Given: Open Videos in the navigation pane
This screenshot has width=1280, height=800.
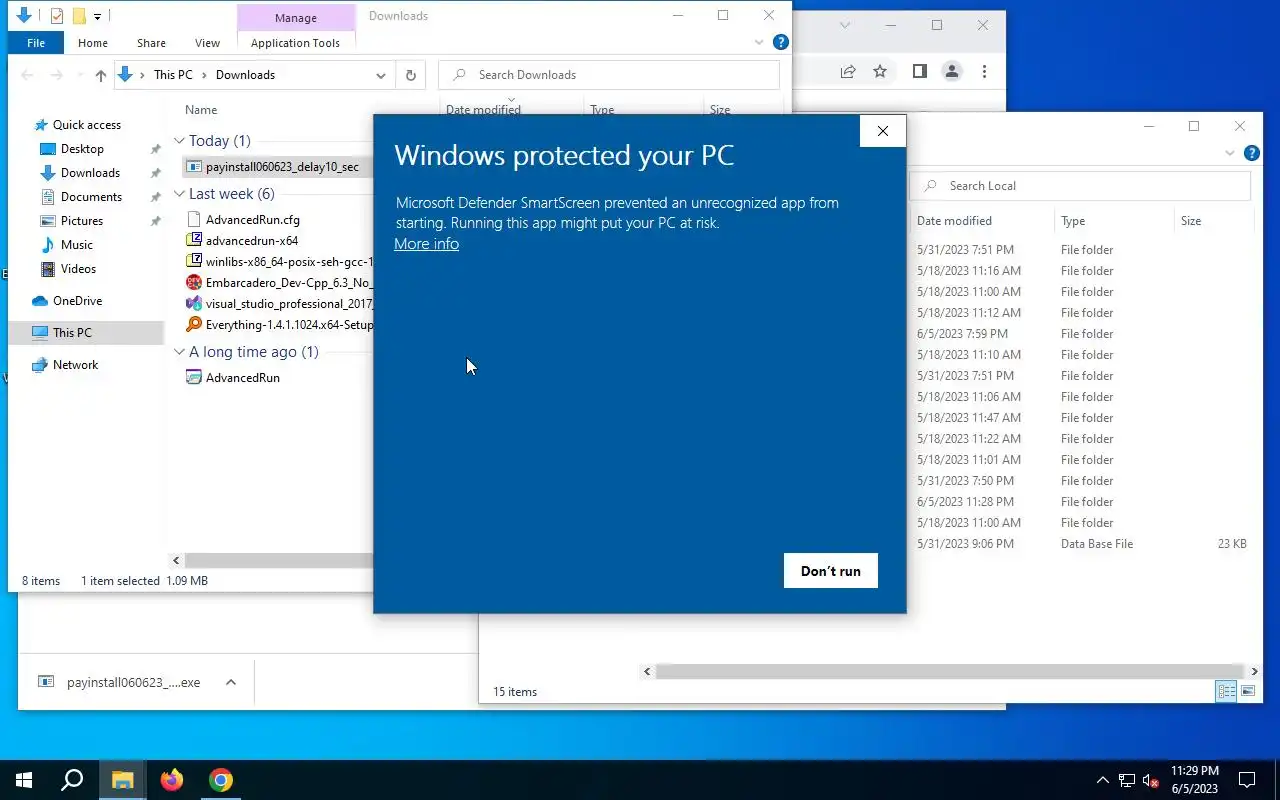Looking at the screenshot, I should click(x=78, y=269).
